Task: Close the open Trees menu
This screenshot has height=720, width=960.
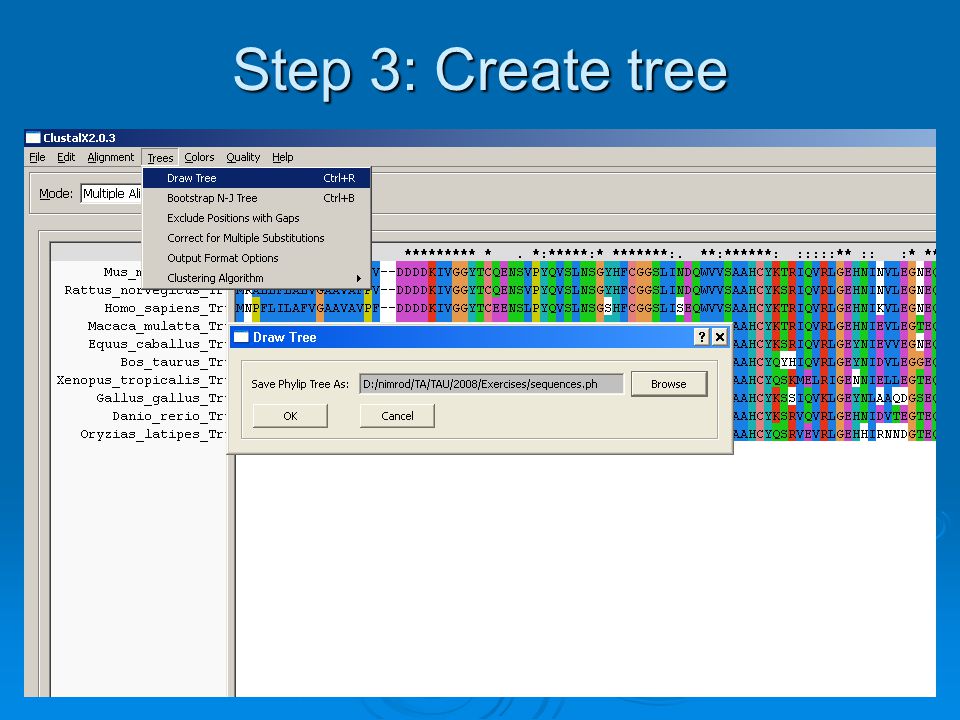Action: pyautogui.click(x=160, y=158)
